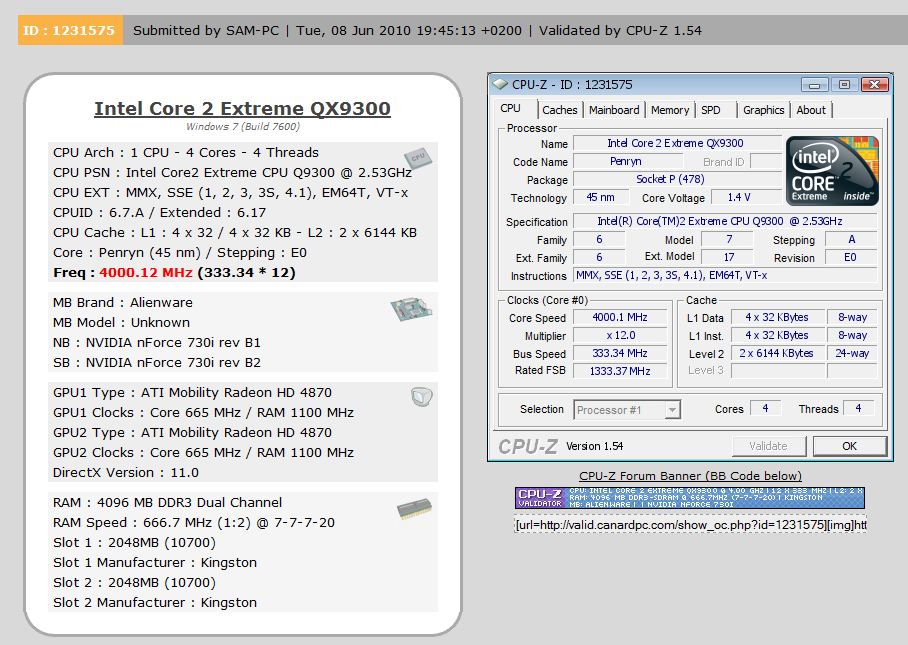Viewport: 908px width, 645px height.
Task: Click the Intel Core 2 Extreme logo
Action: [832, 171]
